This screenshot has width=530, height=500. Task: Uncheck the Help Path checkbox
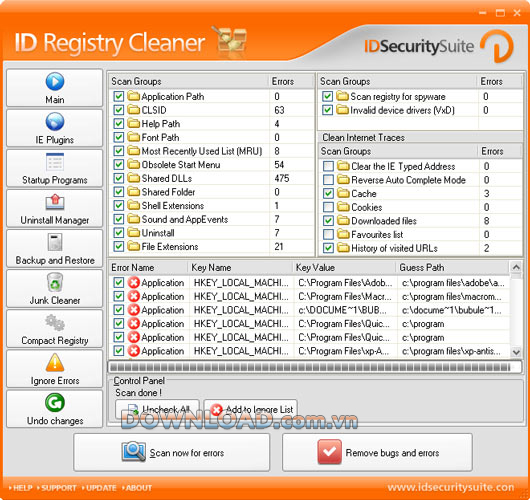[x=119, y=124]
